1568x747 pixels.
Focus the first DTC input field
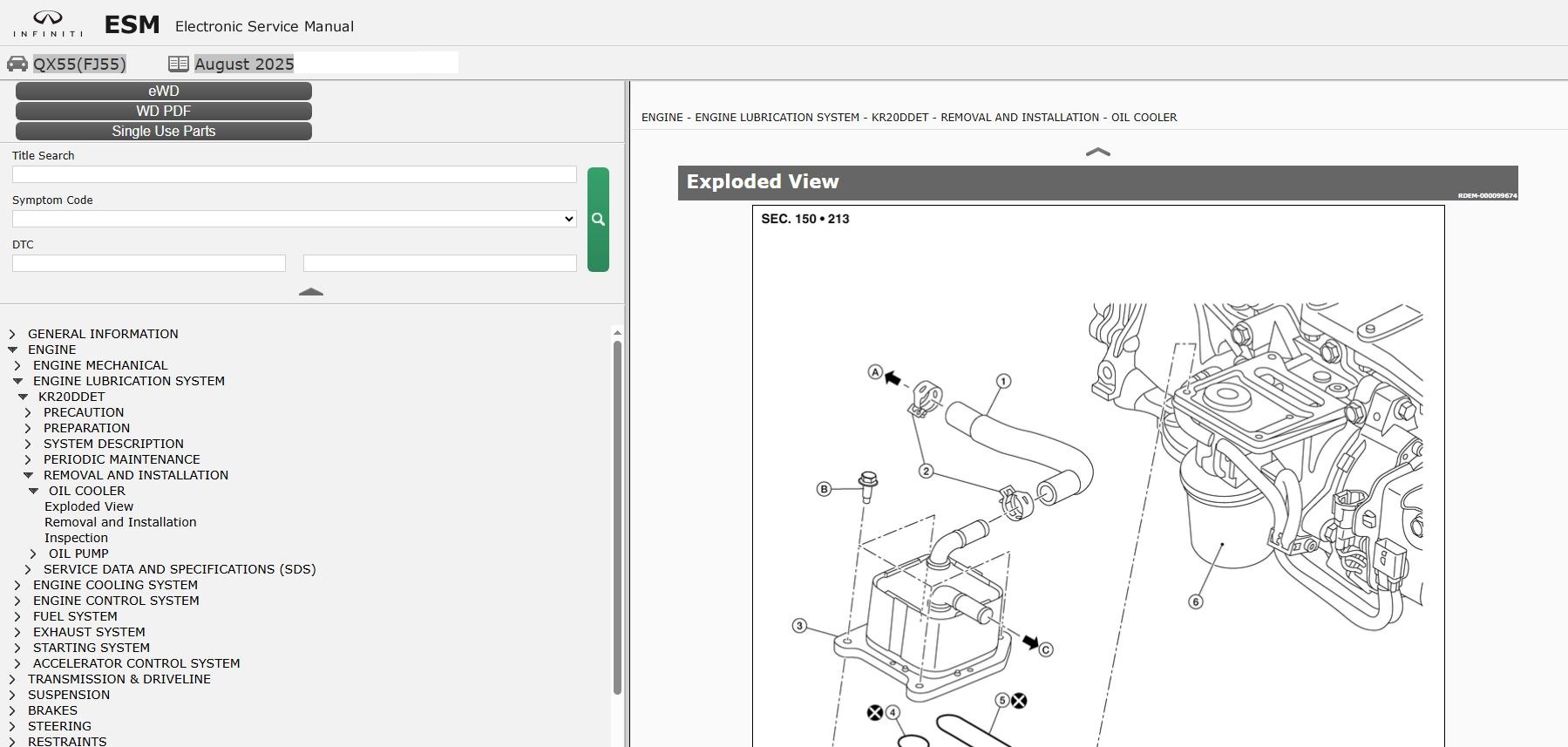pyautogui.click(x=149, y=263)
